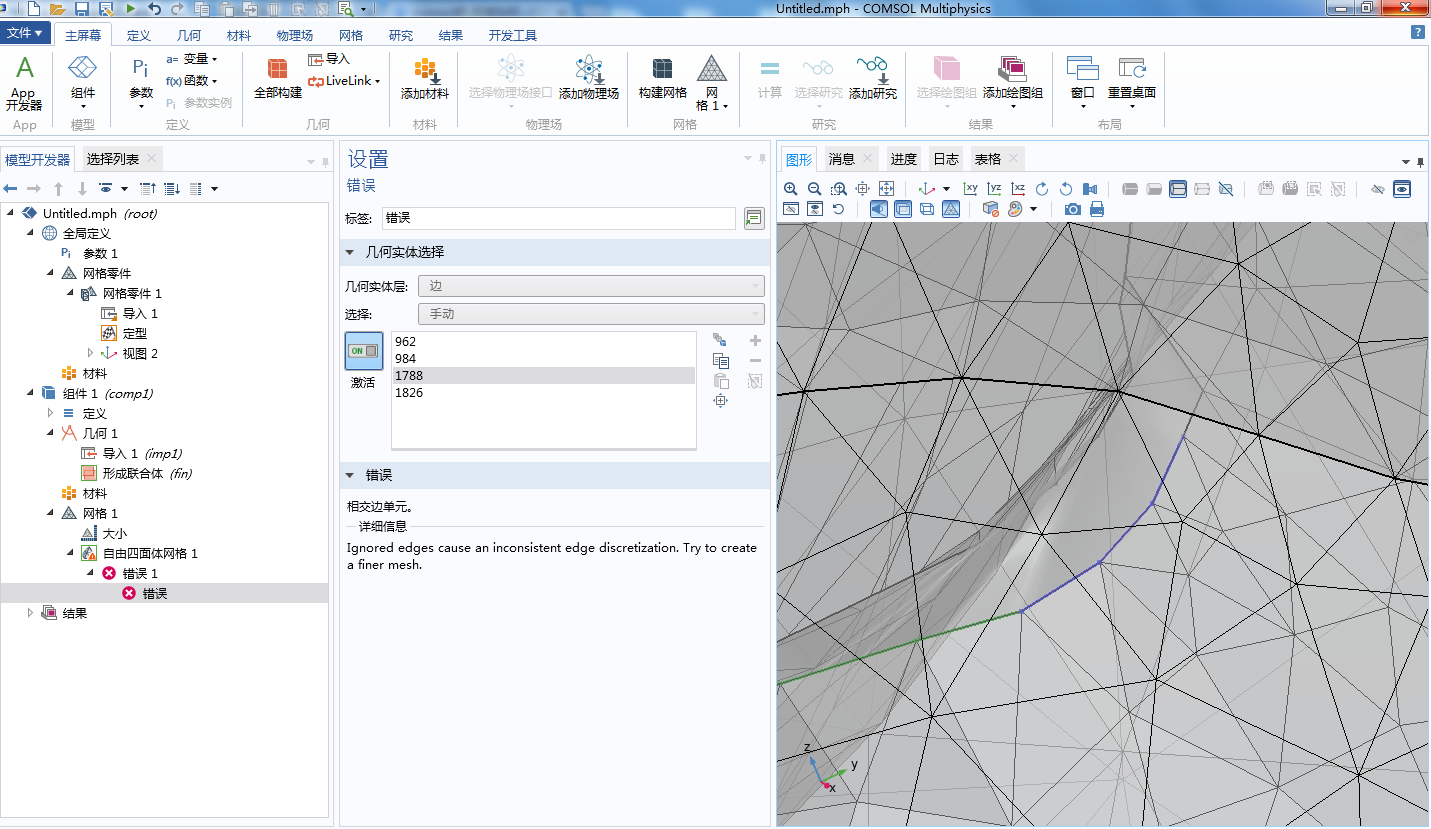Viewport: 1431px width, 829px height.
Task: Open the 网格 ribbon tab
Action: pyautogui.click(x=351, y=35)
